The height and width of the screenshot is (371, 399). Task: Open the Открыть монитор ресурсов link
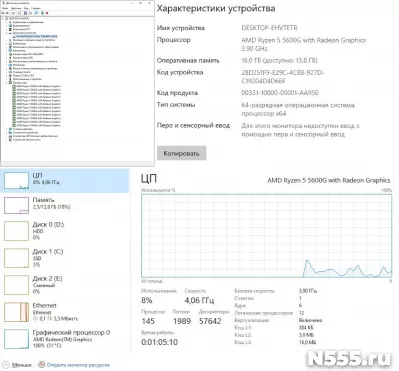pyautogui.click(x=78, y=365)
